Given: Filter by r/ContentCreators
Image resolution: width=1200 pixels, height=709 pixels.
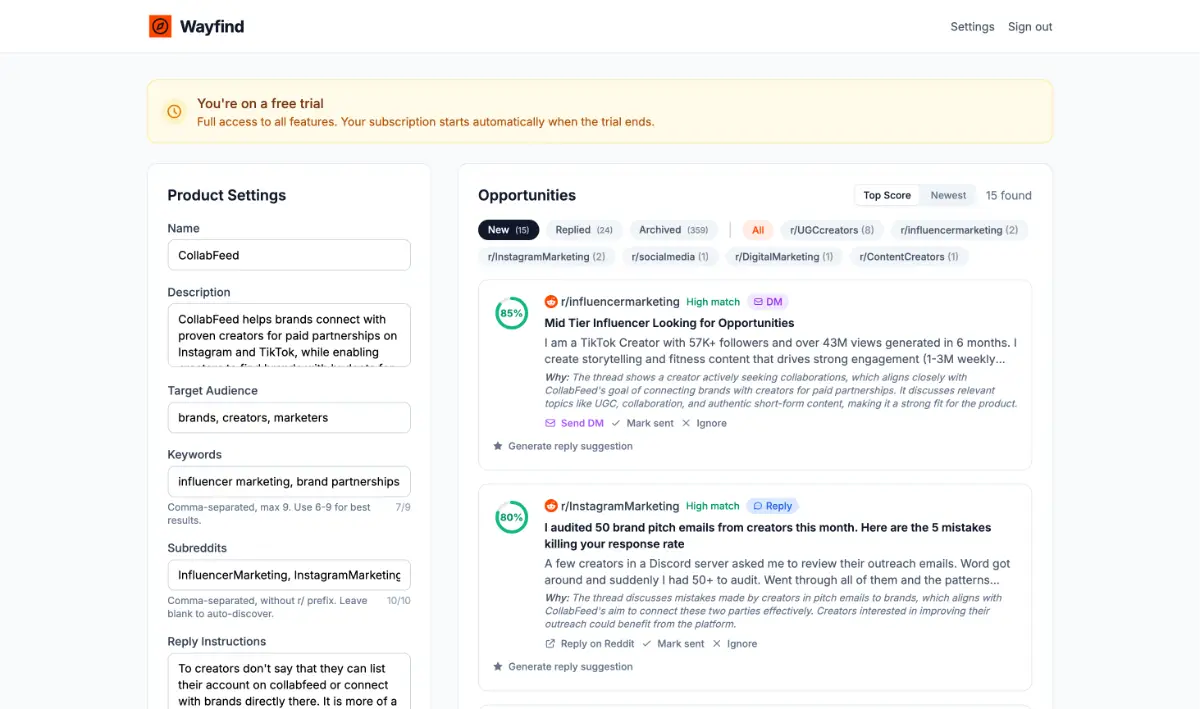Looking at the screenshot, I should coord(909,257).
